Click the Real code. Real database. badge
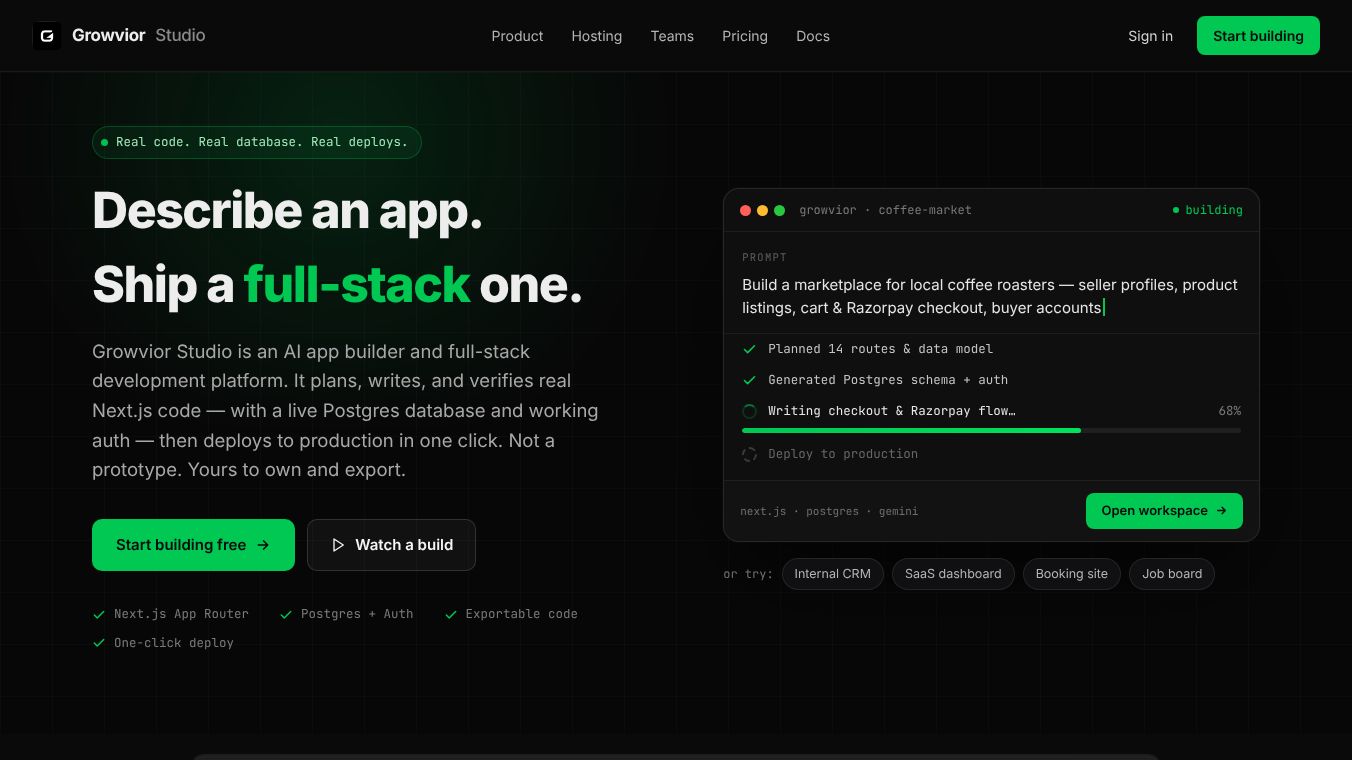Screen dimensions: 1352x760 pyautogui.click(x=256, y=142)
